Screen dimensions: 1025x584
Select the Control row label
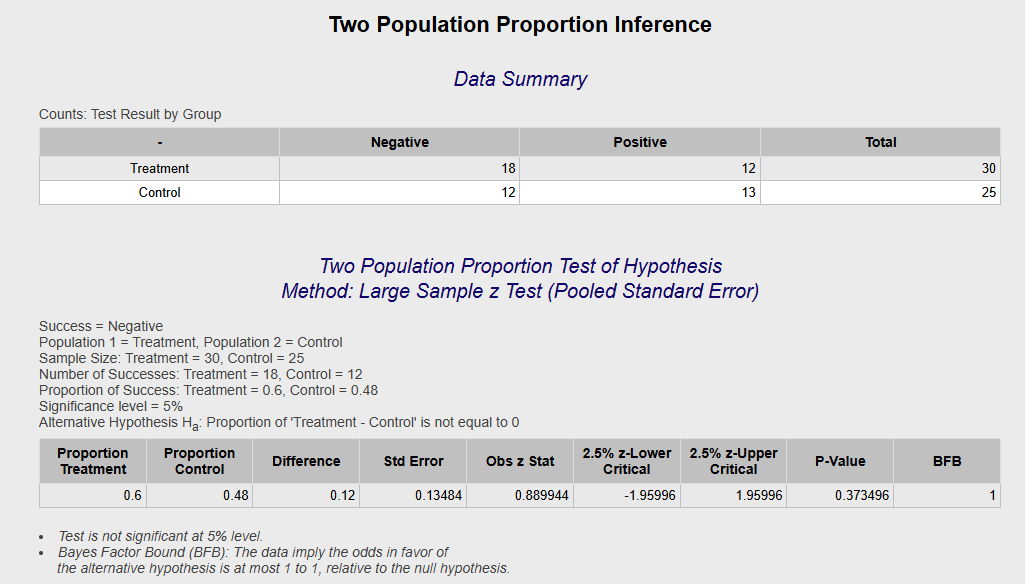coord(160,192)
